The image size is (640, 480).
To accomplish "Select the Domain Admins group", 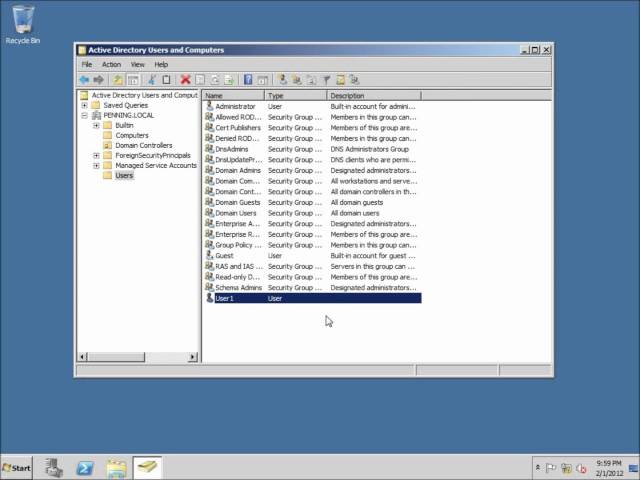I will click(313, 170).
